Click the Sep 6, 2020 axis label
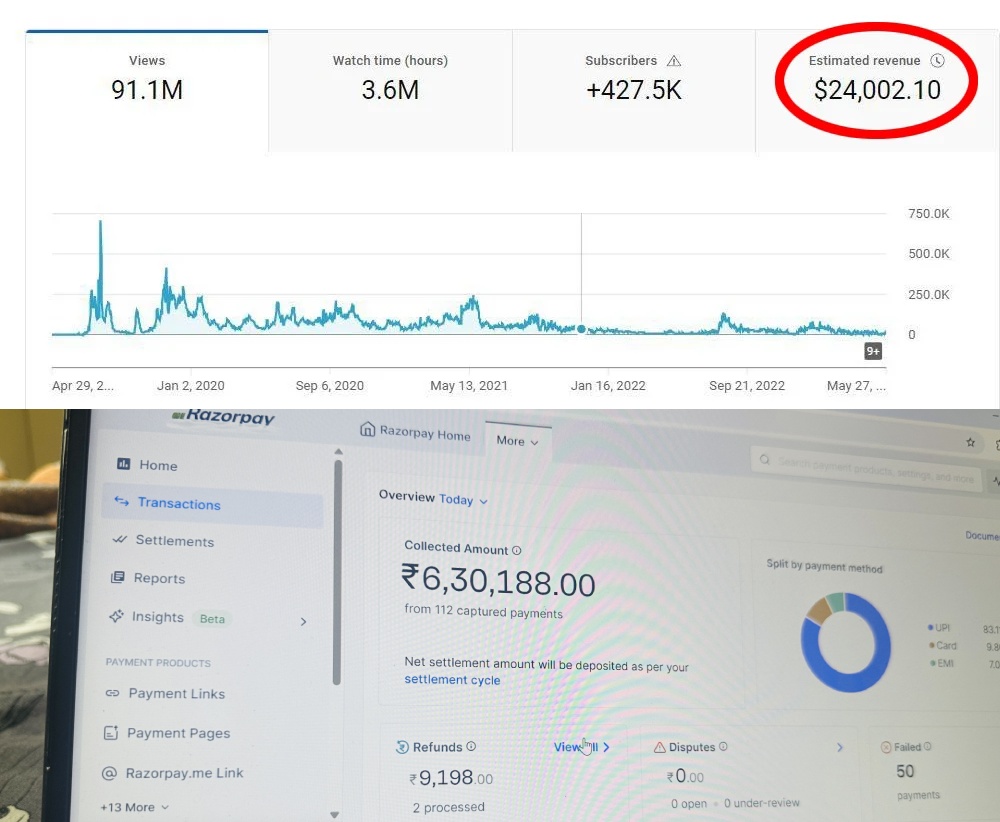 pyautogui.click(x=330, y=386)
